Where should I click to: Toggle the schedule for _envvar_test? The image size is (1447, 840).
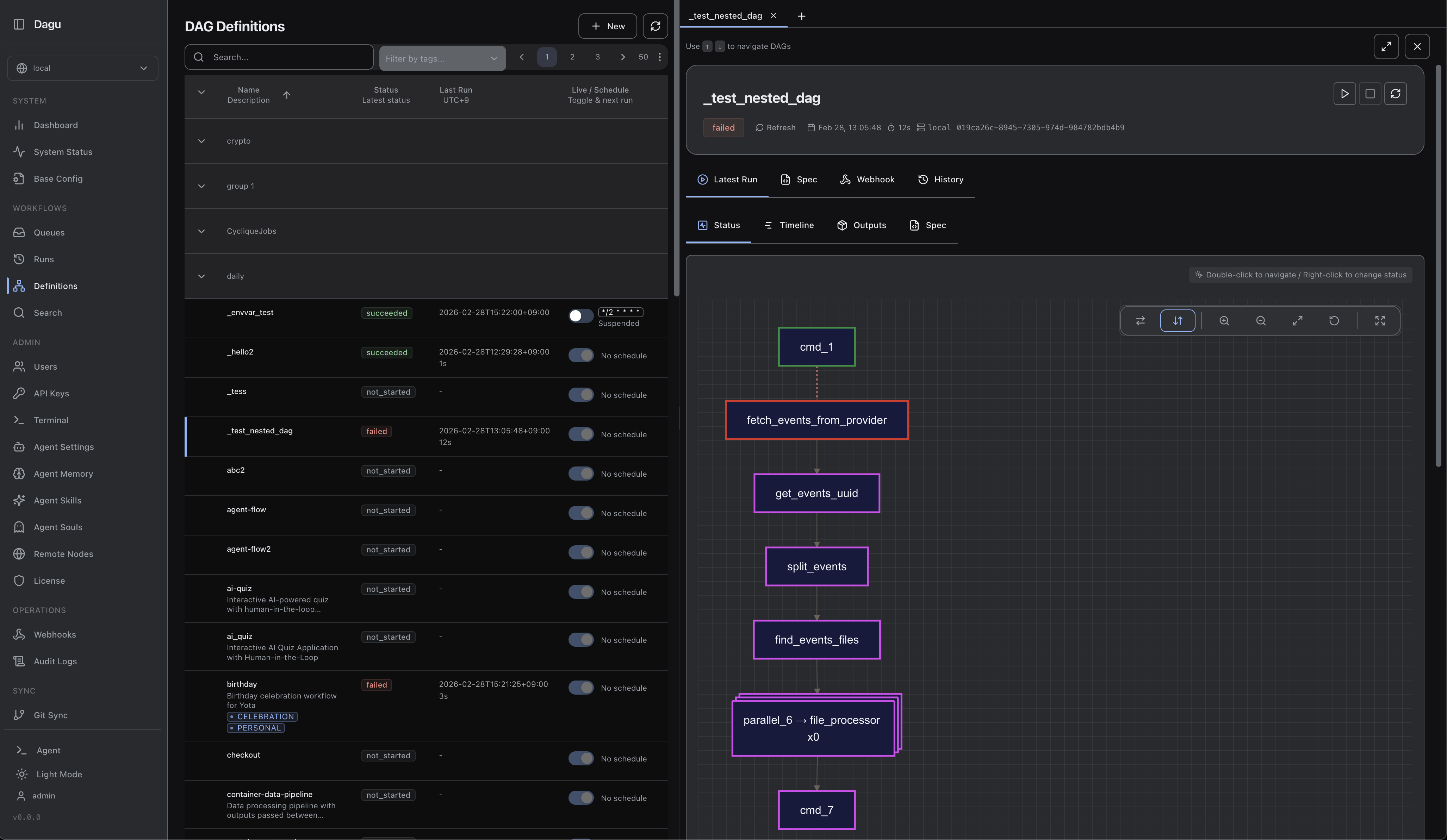coord(580,316)
